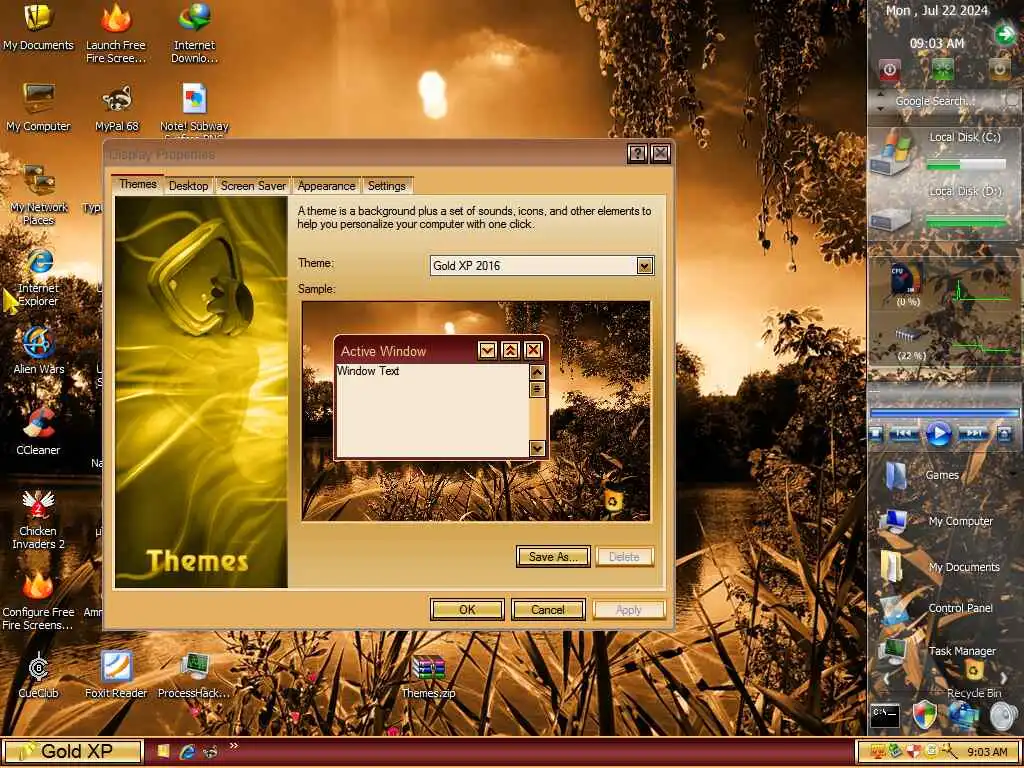1024x768 pixels.
Task: Click green restart button in sidebar
Action: tap(943, 69)
